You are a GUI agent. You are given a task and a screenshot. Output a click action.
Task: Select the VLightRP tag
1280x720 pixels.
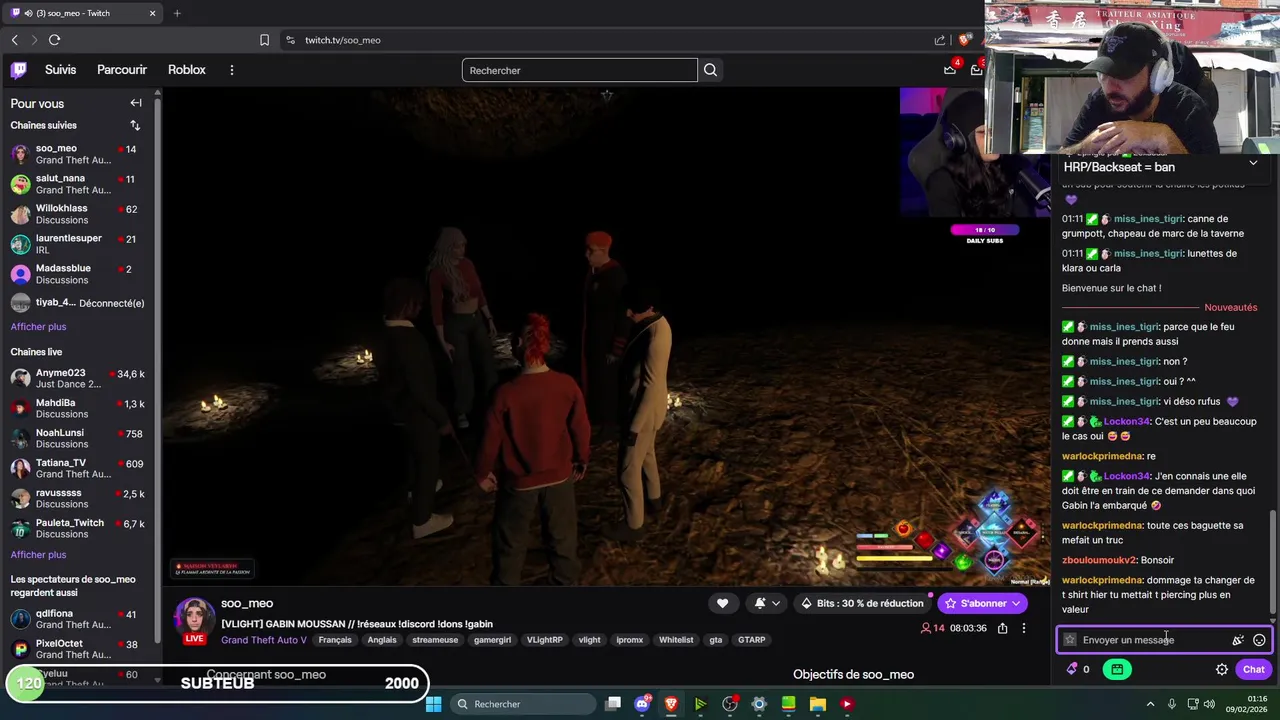click(x=545, y=640)
